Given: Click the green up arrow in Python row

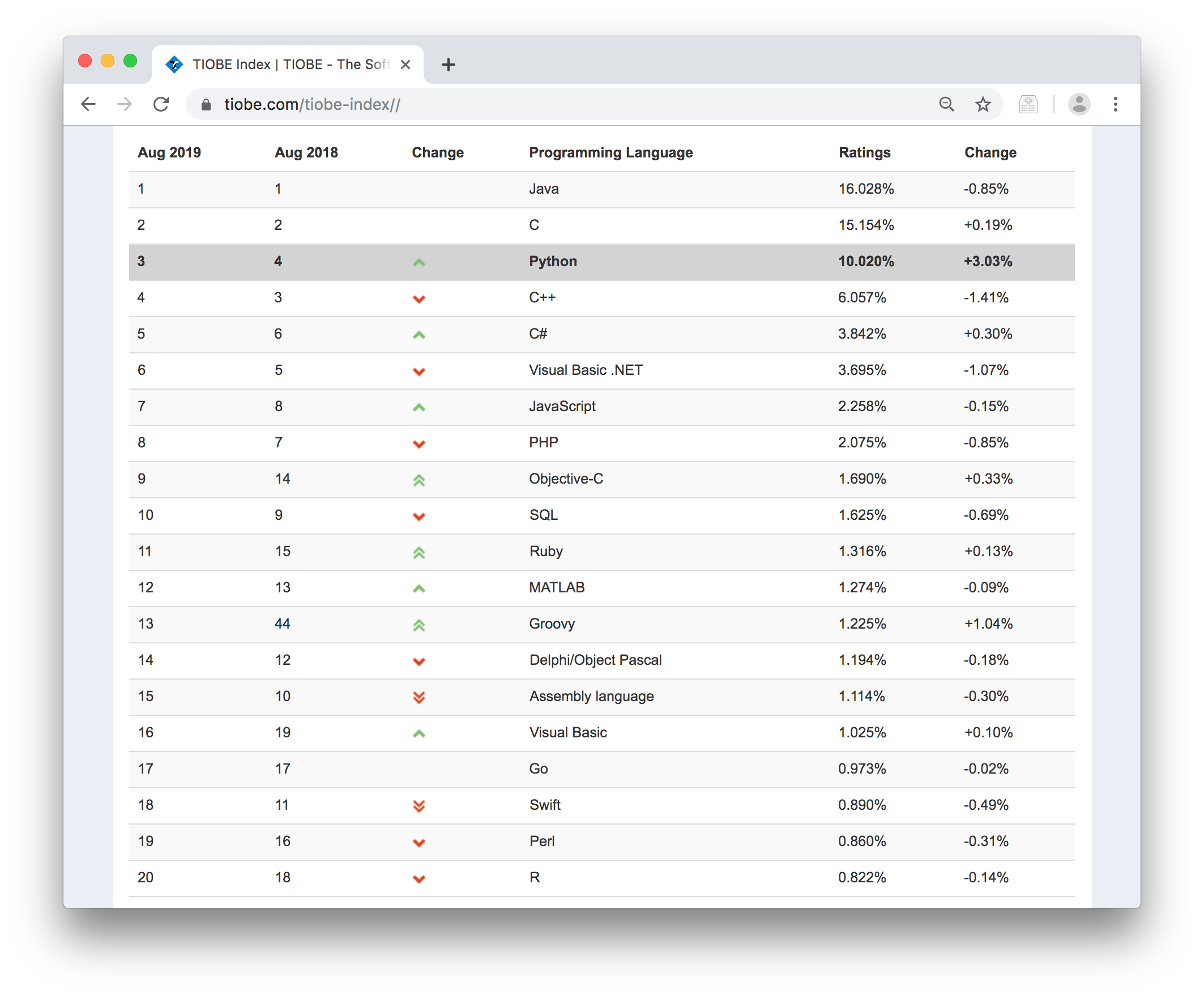Looking at the screenshot, I should [x=419, y=262].
